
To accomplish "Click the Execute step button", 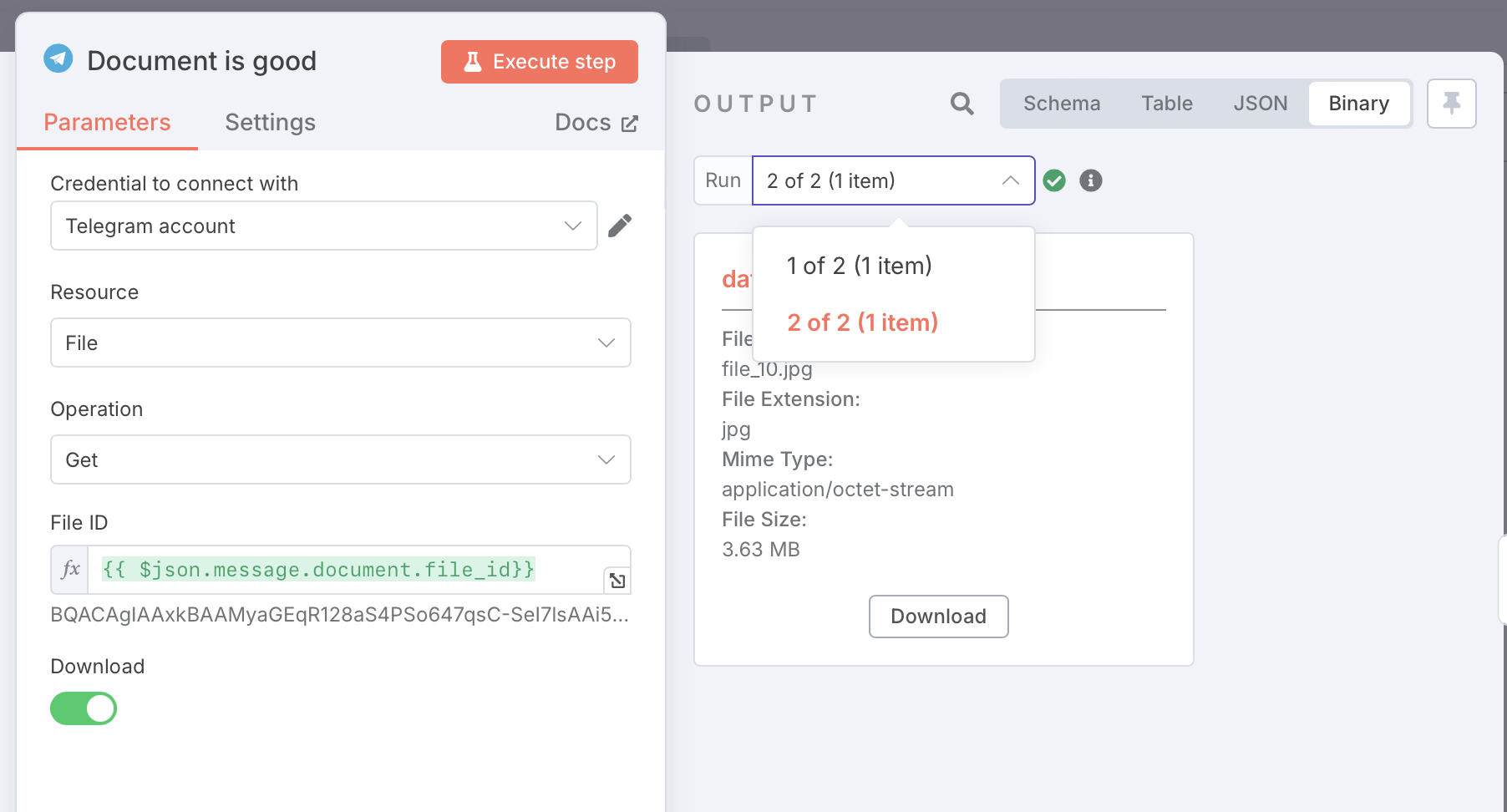I will coord(540,62).
